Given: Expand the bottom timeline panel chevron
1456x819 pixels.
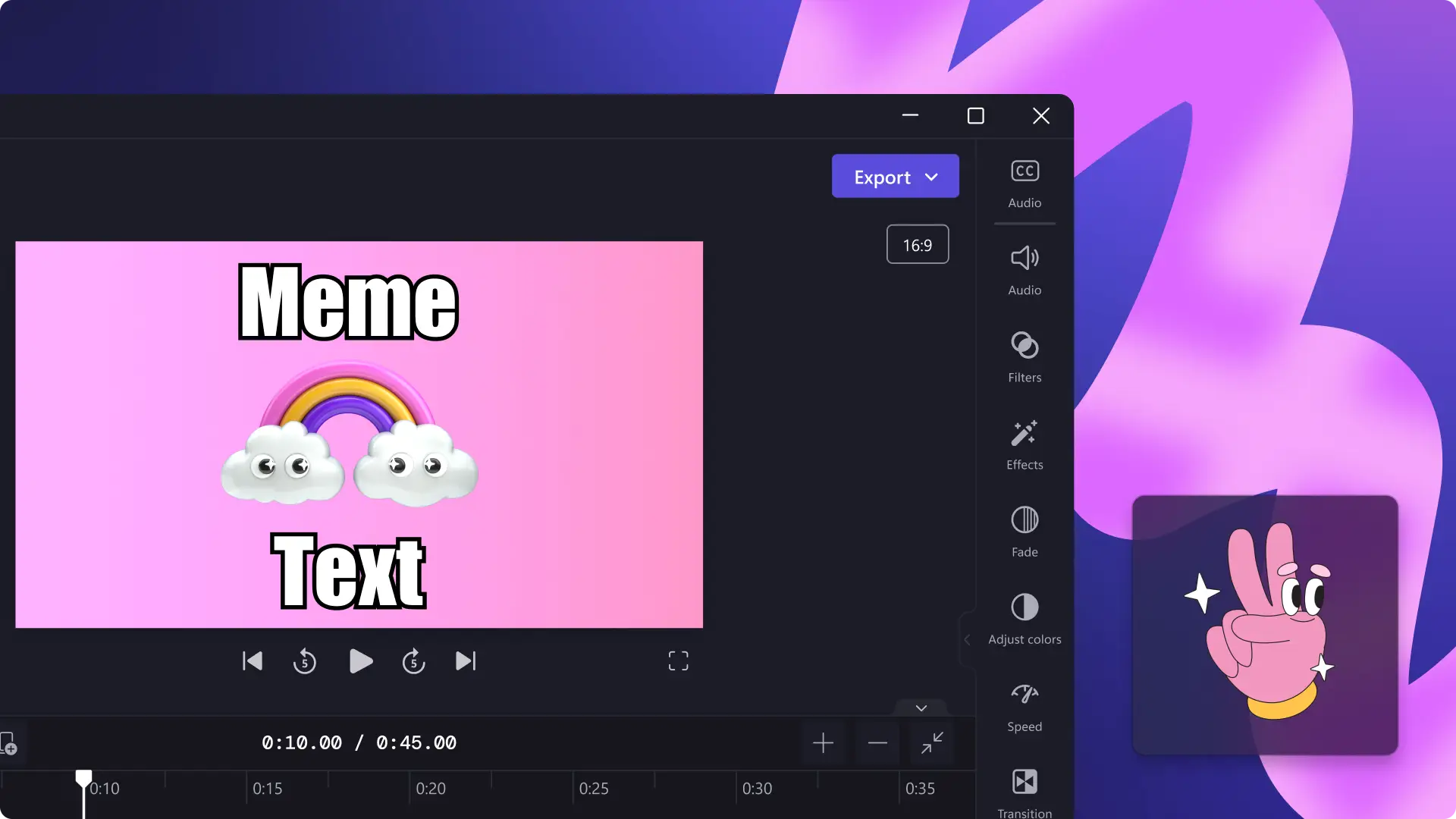Looking at the screenshot, I should pos(920,707).
